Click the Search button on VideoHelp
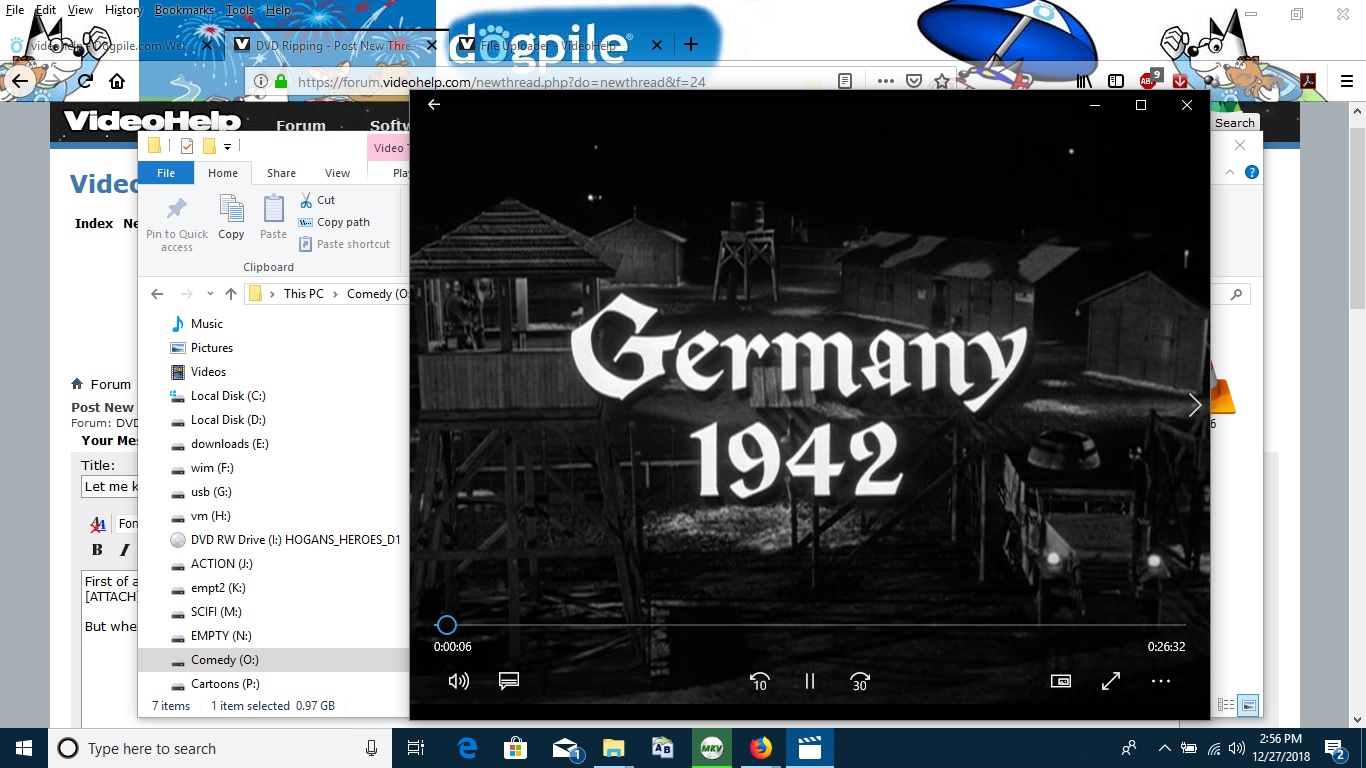Viewport: 1366px width, 768px height. pyautogui.click(x=1235, y=123)
